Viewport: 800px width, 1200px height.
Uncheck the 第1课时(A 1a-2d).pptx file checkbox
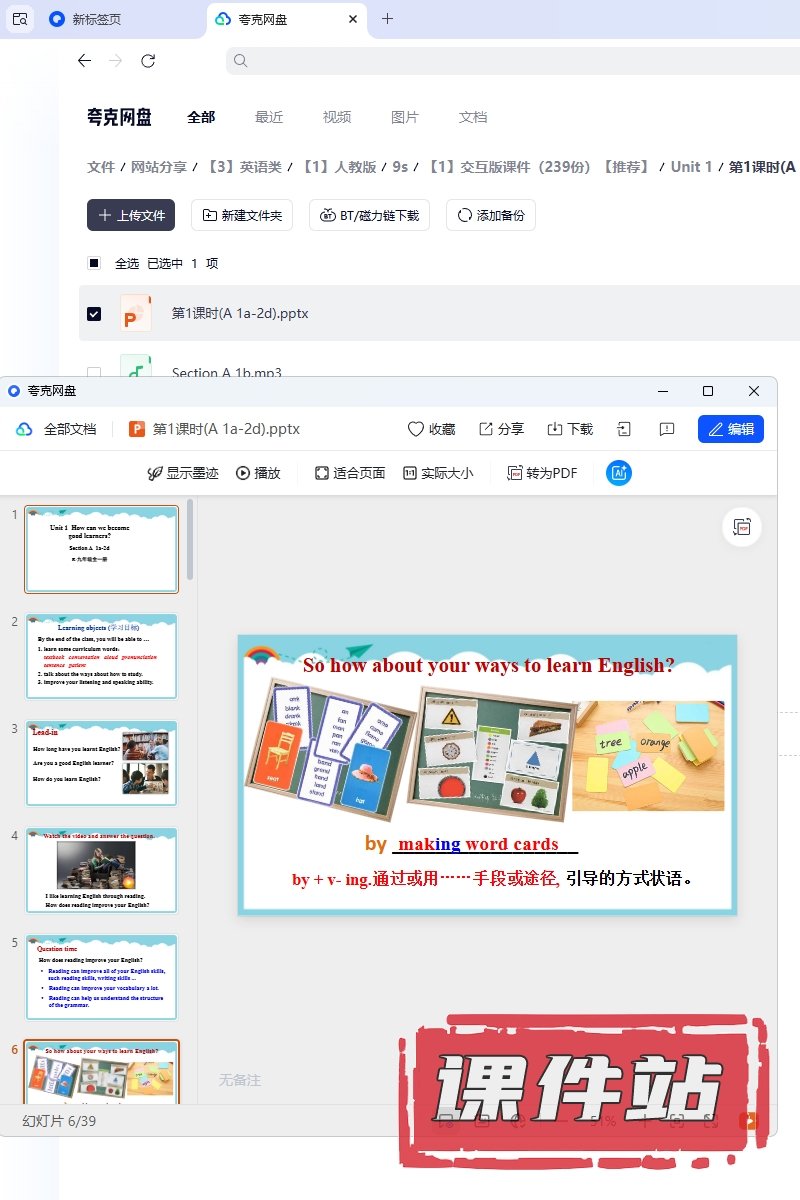(94, 313)
